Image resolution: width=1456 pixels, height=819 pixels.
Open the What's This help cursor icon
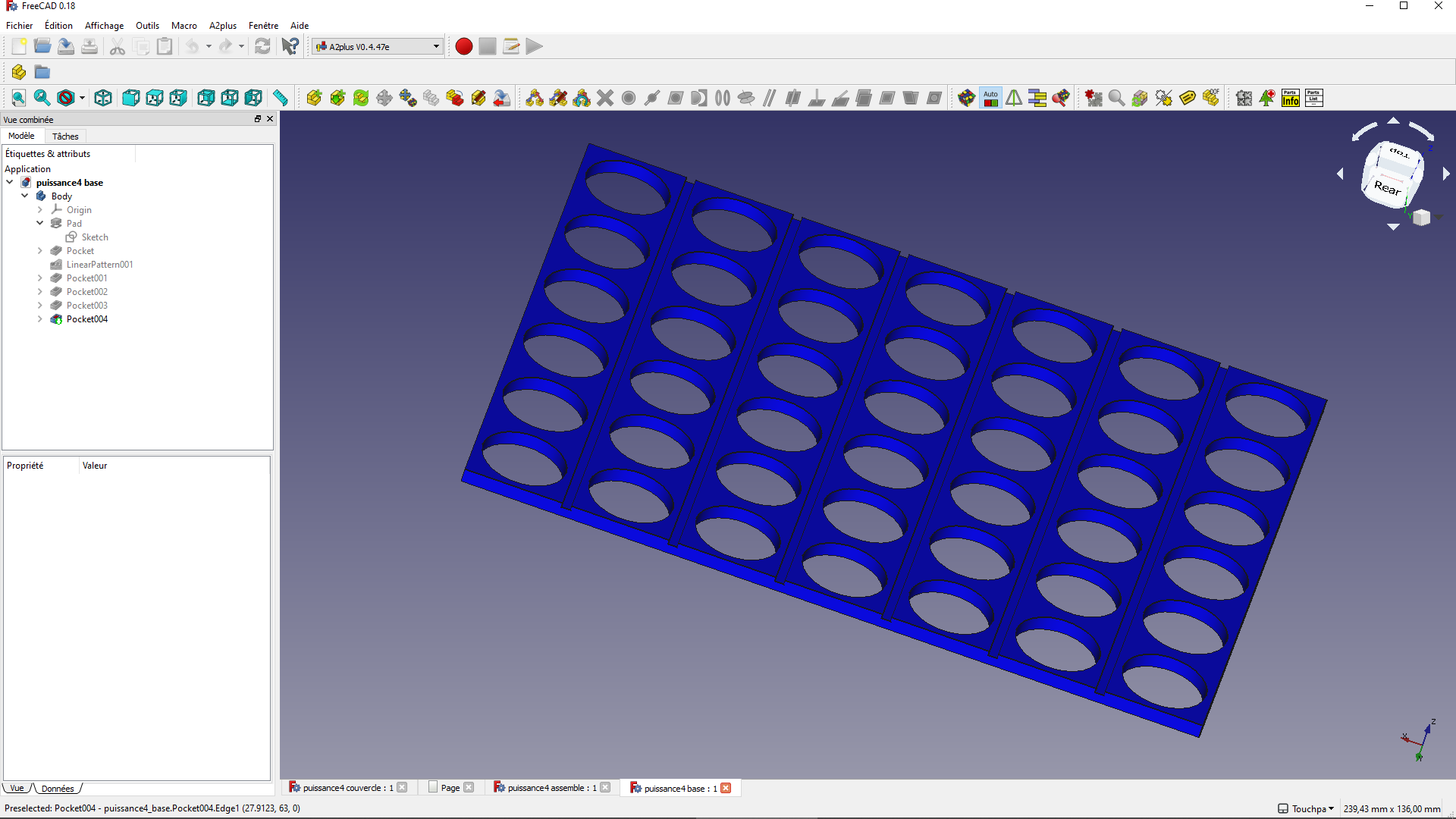point(290,46)
